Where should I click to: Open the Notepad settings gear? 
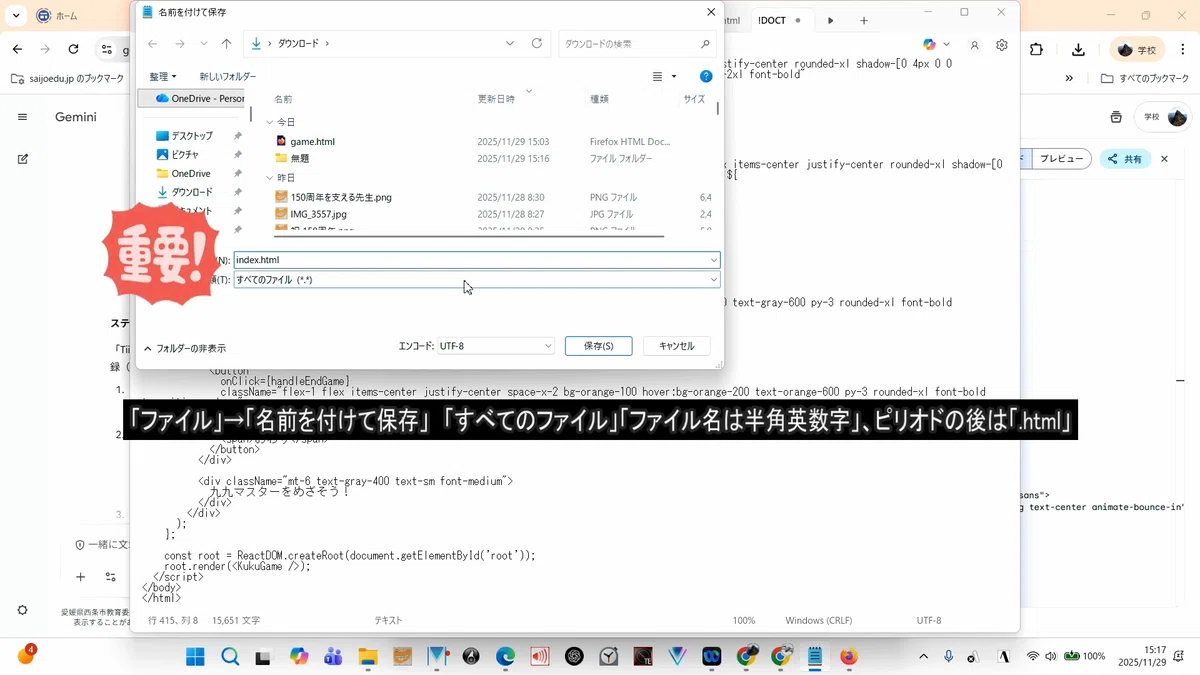pos(1001,45)
